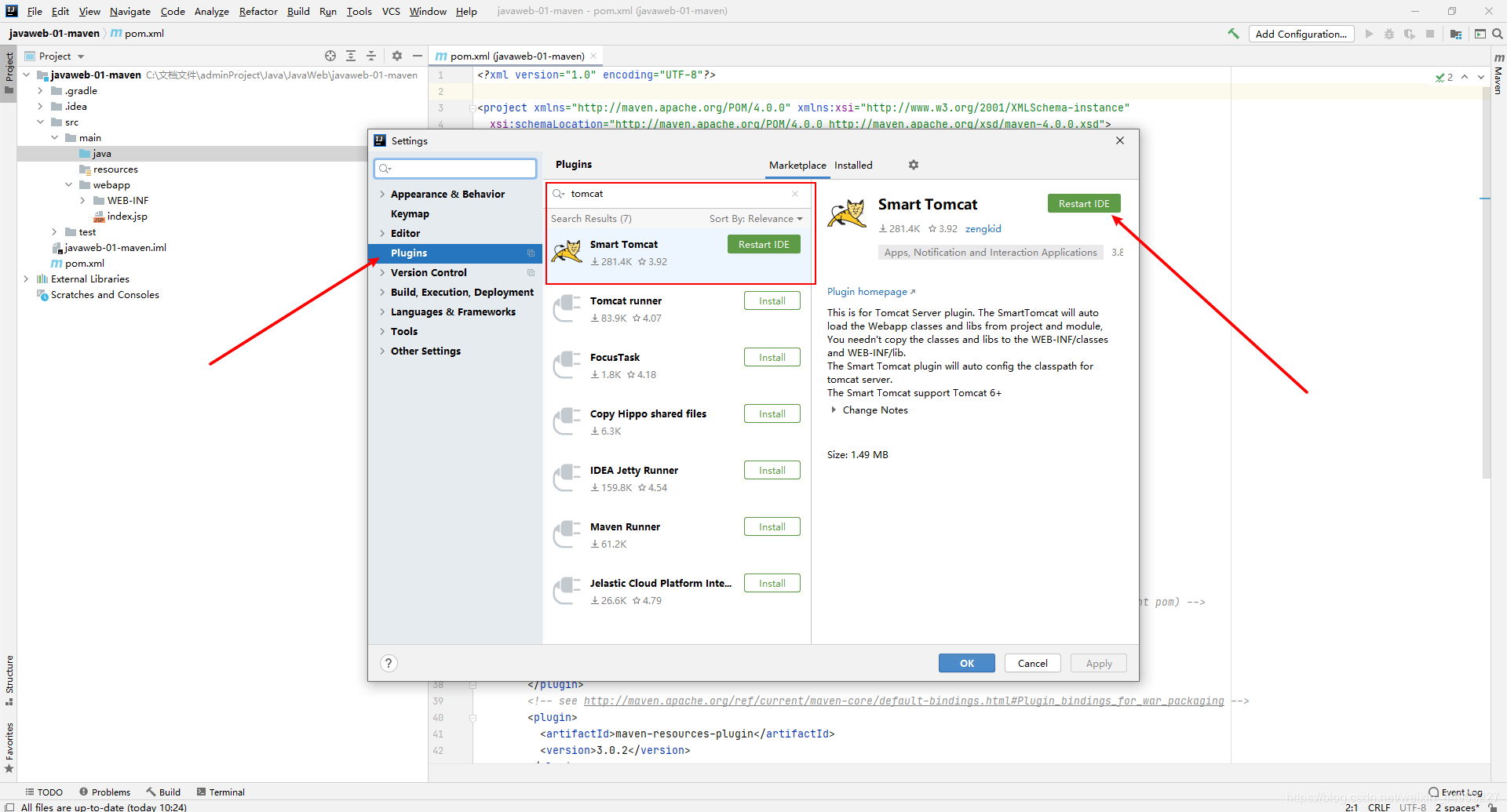Hide the Project panel with minus icon
The height and width of the screenshot is (812, 1507).
tap(418, 56)
